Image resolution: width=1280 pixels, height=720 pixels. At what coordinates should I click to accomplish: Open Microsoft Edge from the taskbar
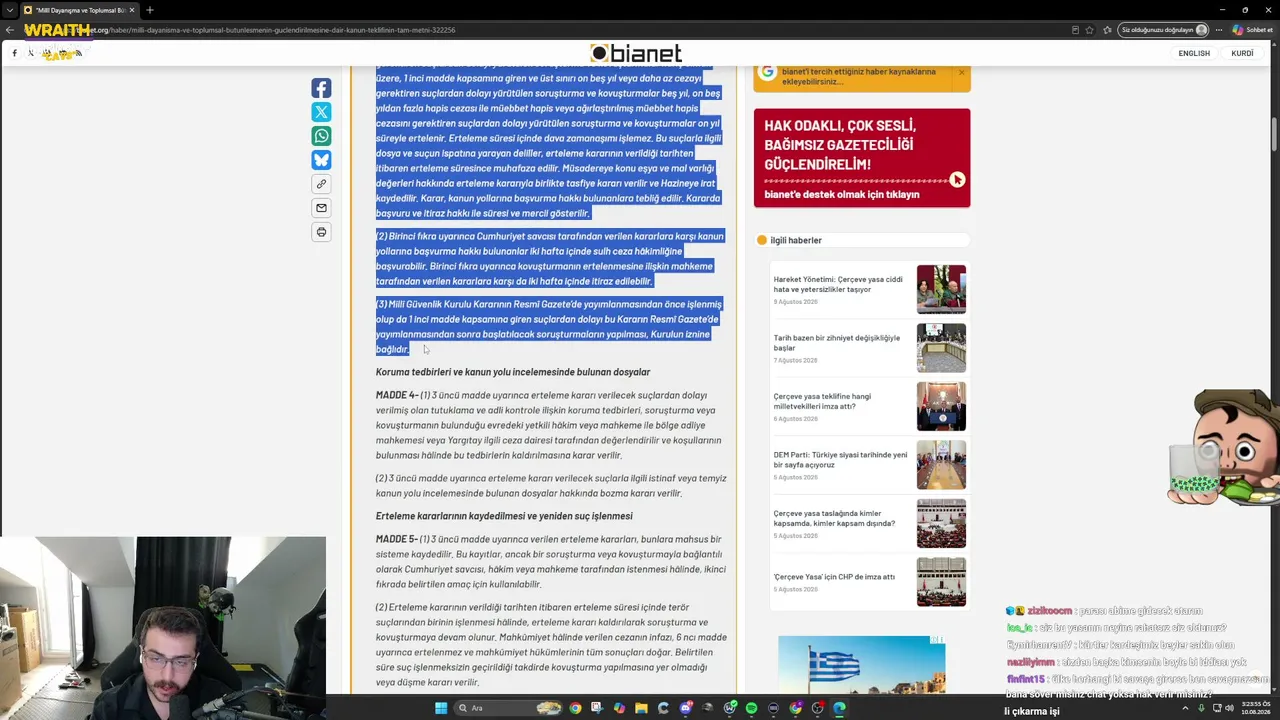coord(839,708)
